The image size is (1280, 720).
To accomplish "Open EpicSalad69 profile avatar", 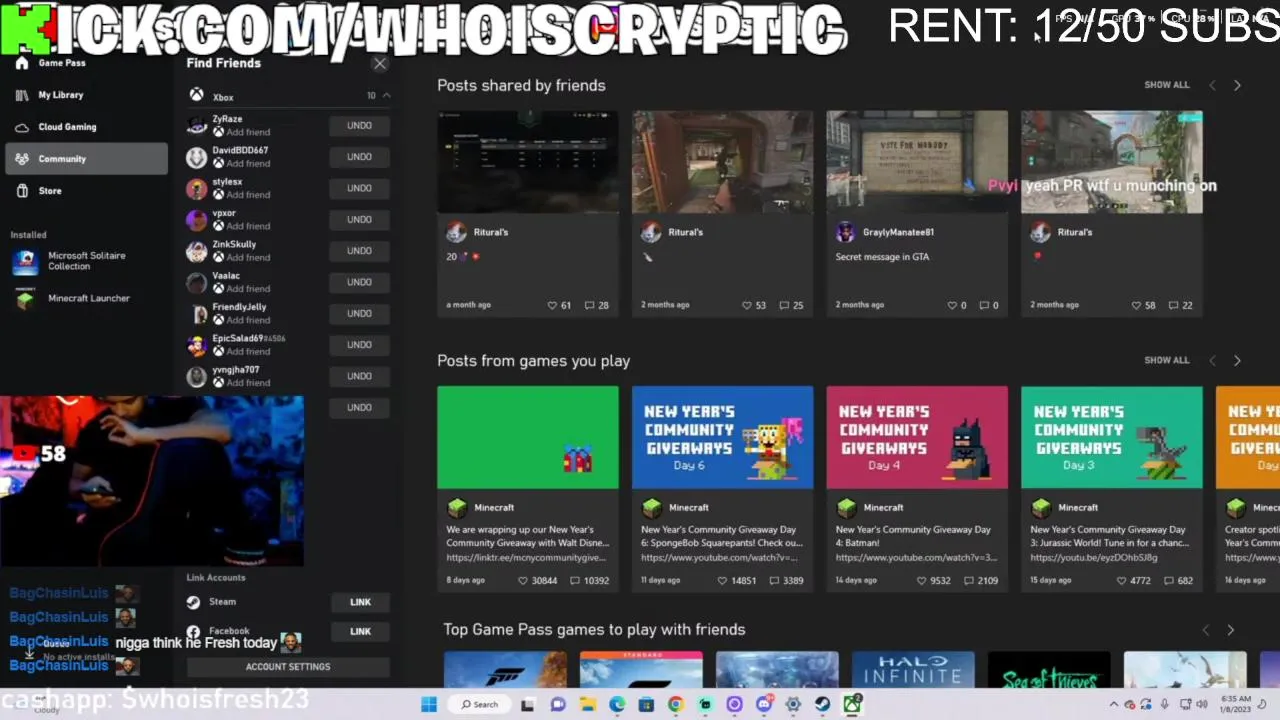I will pos(197,345).
